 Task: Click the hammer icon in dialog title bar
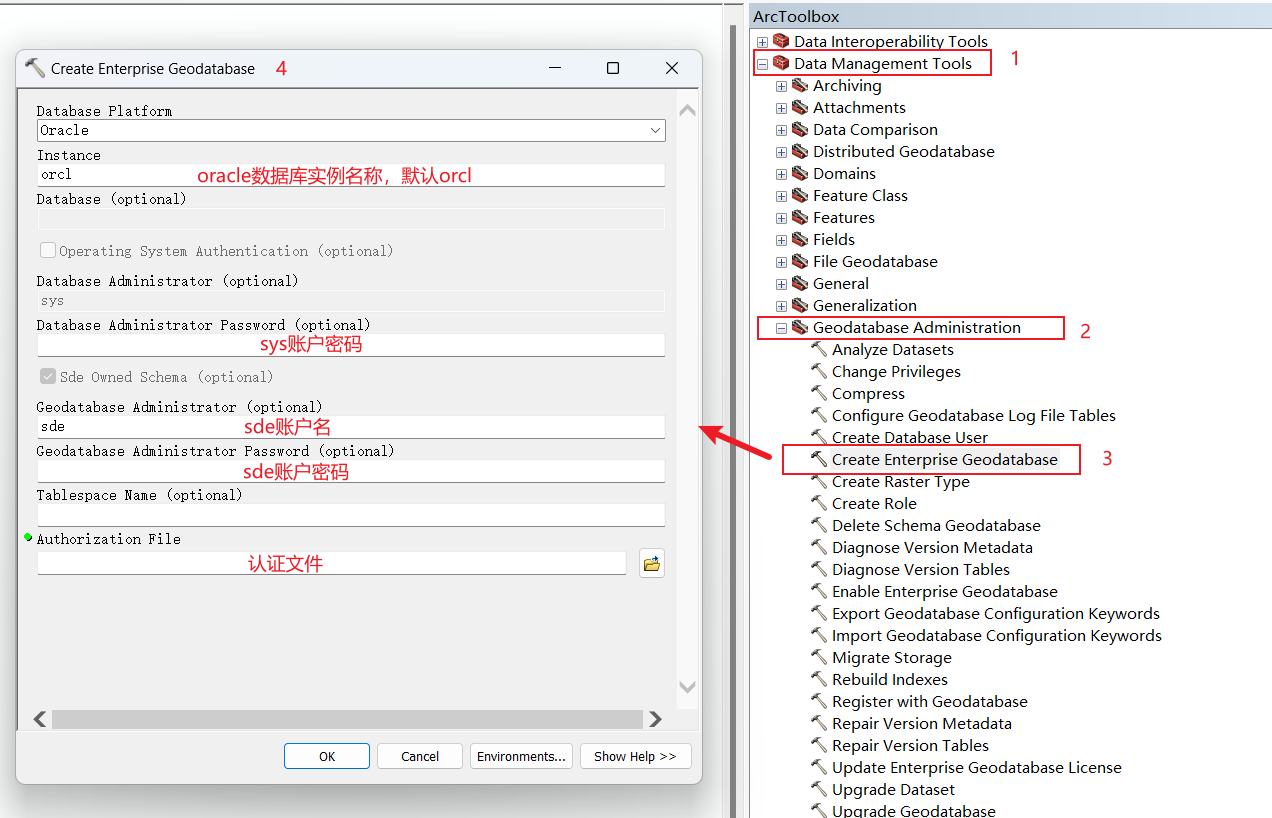[x=35, y=68]
